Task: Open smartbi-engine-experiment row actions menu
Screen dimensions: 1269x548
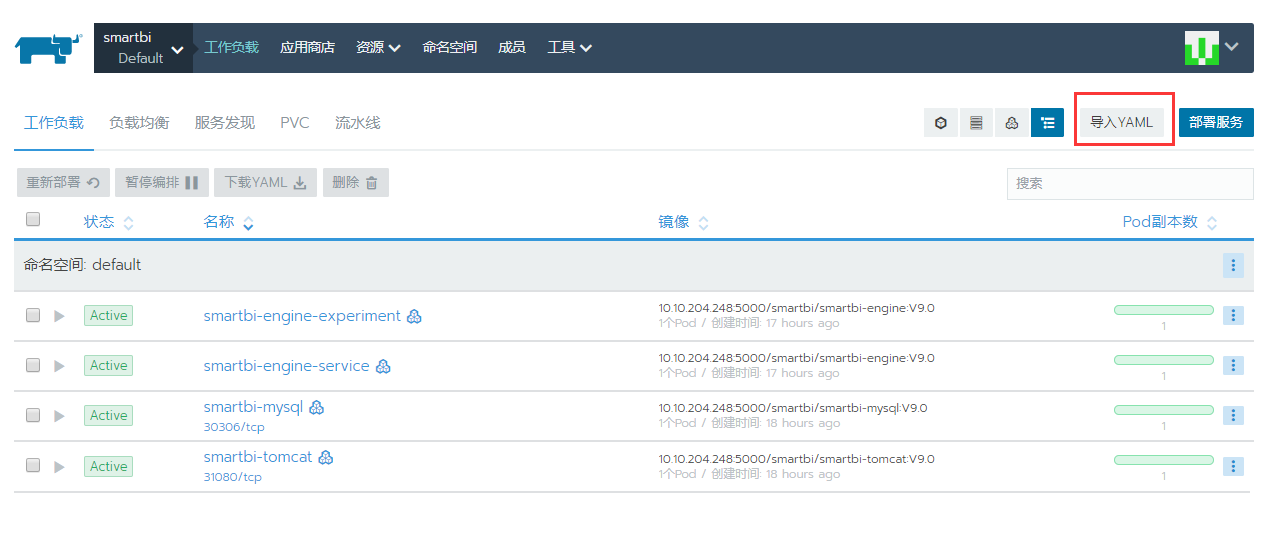Action: [1233, 315]
